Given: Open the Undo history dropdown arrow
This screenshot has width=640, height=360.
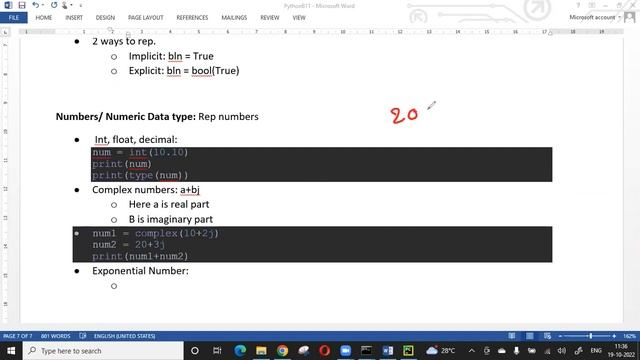Looking at the screenshot, I should (43, 5).
